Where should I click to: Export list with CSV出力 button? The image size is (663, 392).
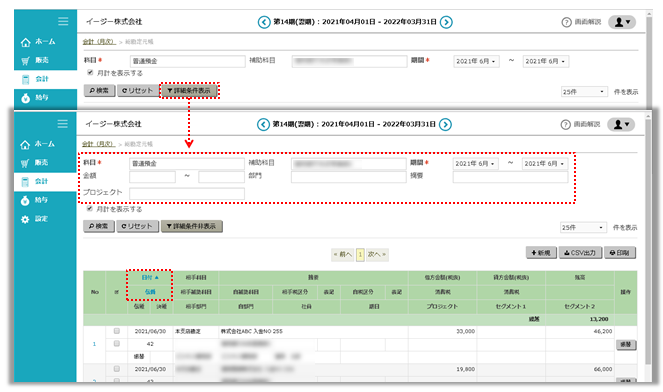(x=580, y=253)
